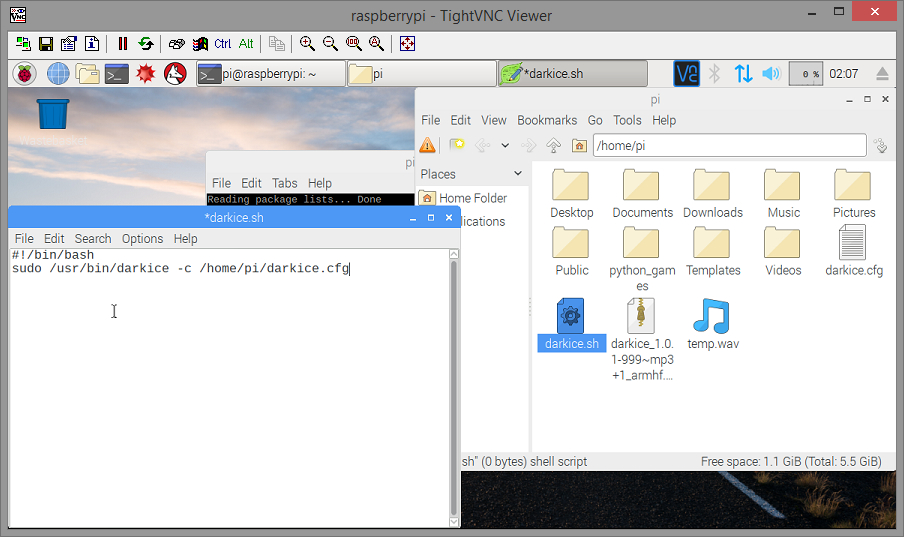This screenshot has height=537, width=904.
Task: Click the 02:07 clock in panel
Action: pyautogui.click(x=843, y=74)
